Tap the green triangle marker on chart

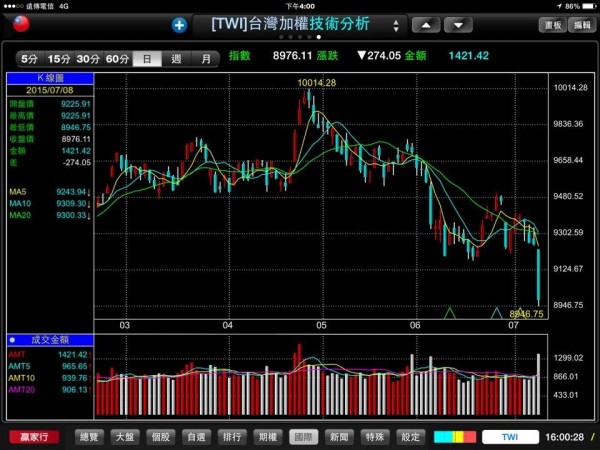[450, 313]
